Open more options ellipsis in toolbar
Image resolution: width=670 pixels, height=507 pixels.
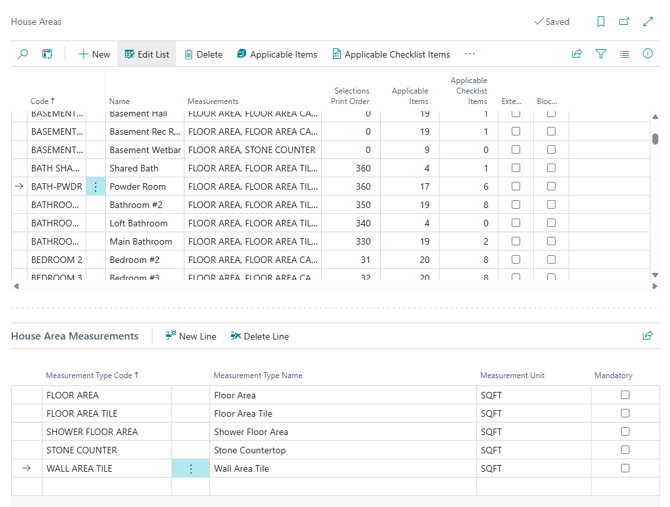pos(470,54)
